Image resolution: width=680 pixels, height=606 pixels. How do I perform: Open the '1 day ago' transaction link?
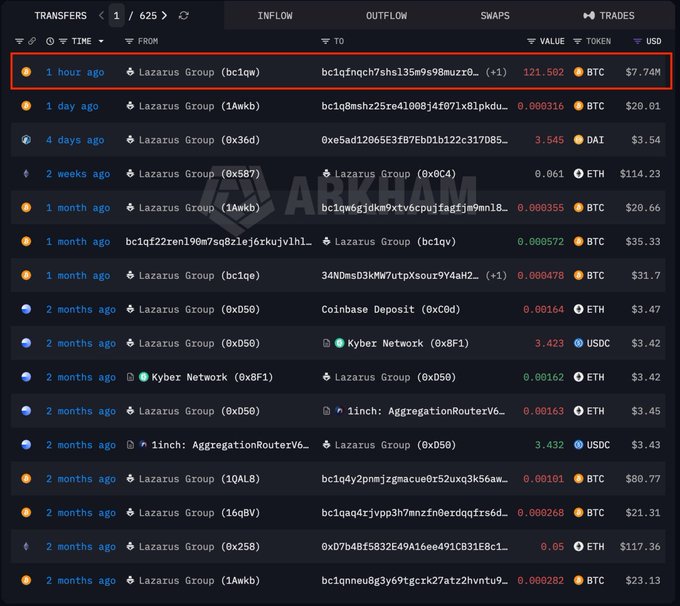point(72,106)
